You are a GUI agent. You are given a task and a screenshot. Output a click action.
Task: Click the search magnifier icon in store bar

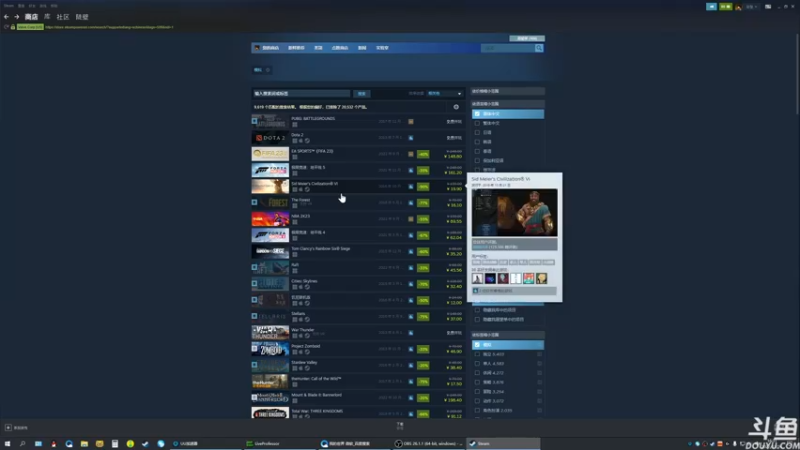click(539, 48)
